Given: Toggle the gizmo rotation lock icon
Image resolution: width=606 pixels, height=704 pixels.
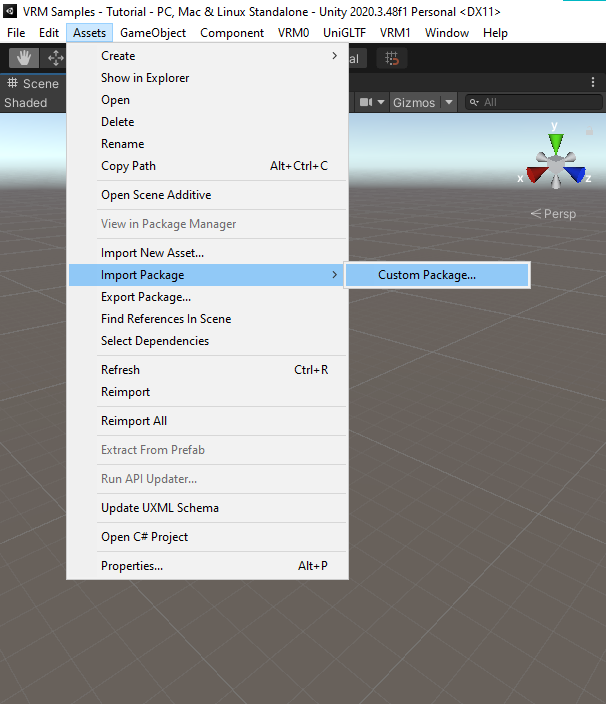Looking at the screenshot, I should pyautogui.click(x=589, y=131).
